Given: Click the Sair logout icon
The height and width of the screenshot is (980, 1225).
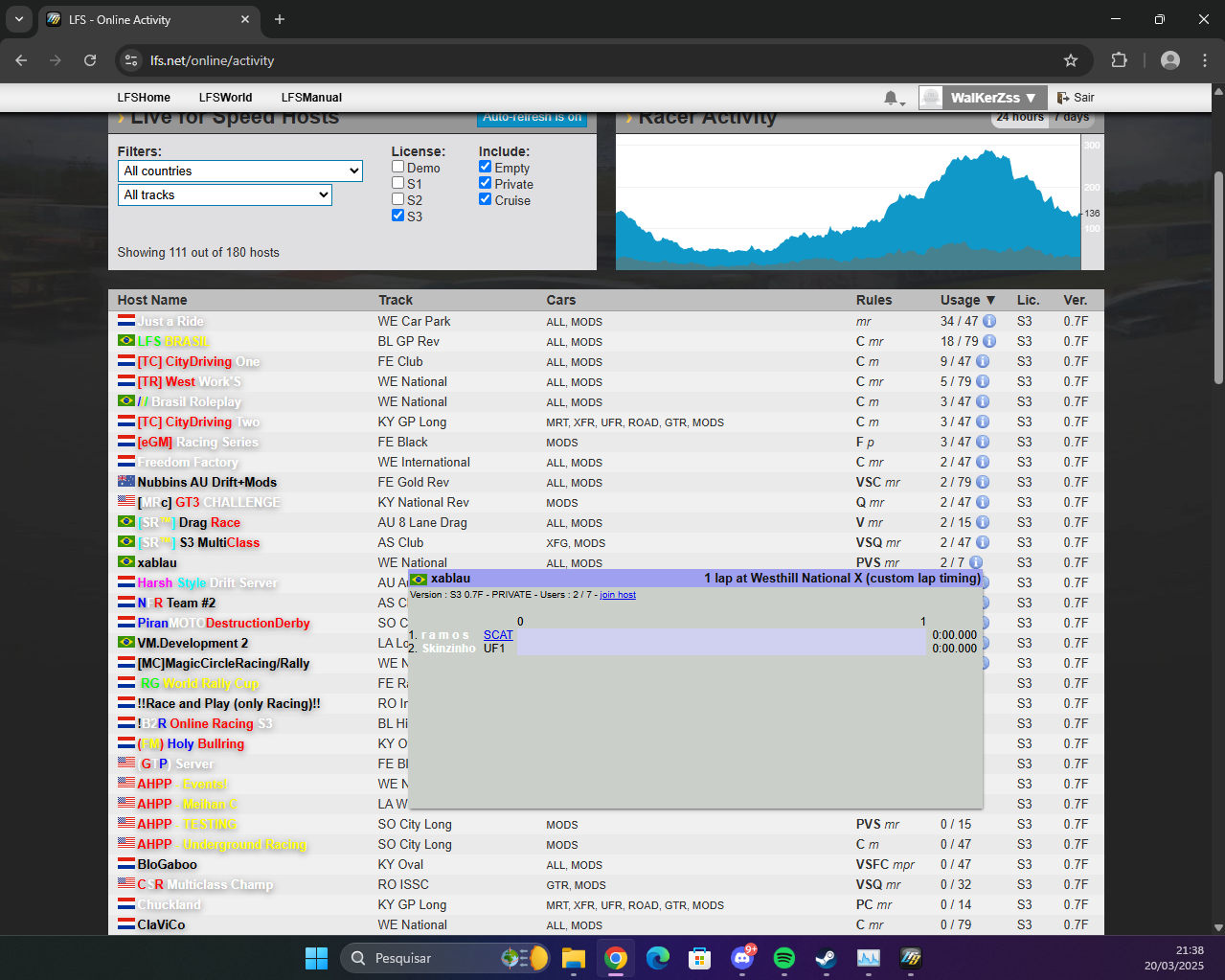Looking at the screenshot, I should click(x=1063, y=98).
